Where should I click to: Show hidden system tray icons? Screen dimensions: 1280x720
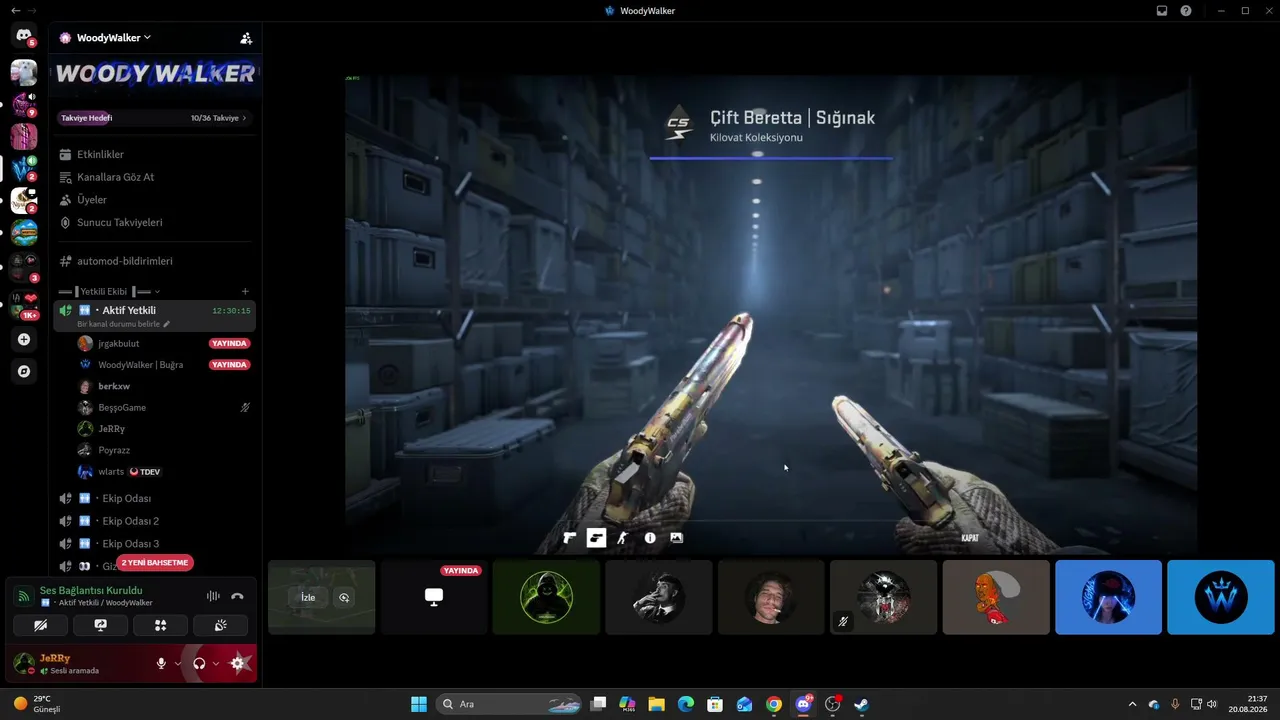click(1132, 704)
